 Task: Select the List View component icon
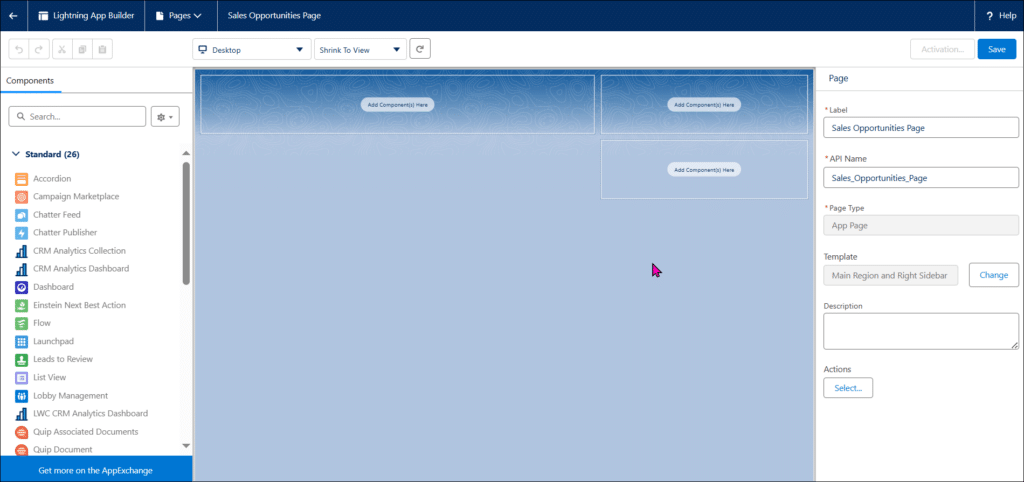click(x=22, y=378)
